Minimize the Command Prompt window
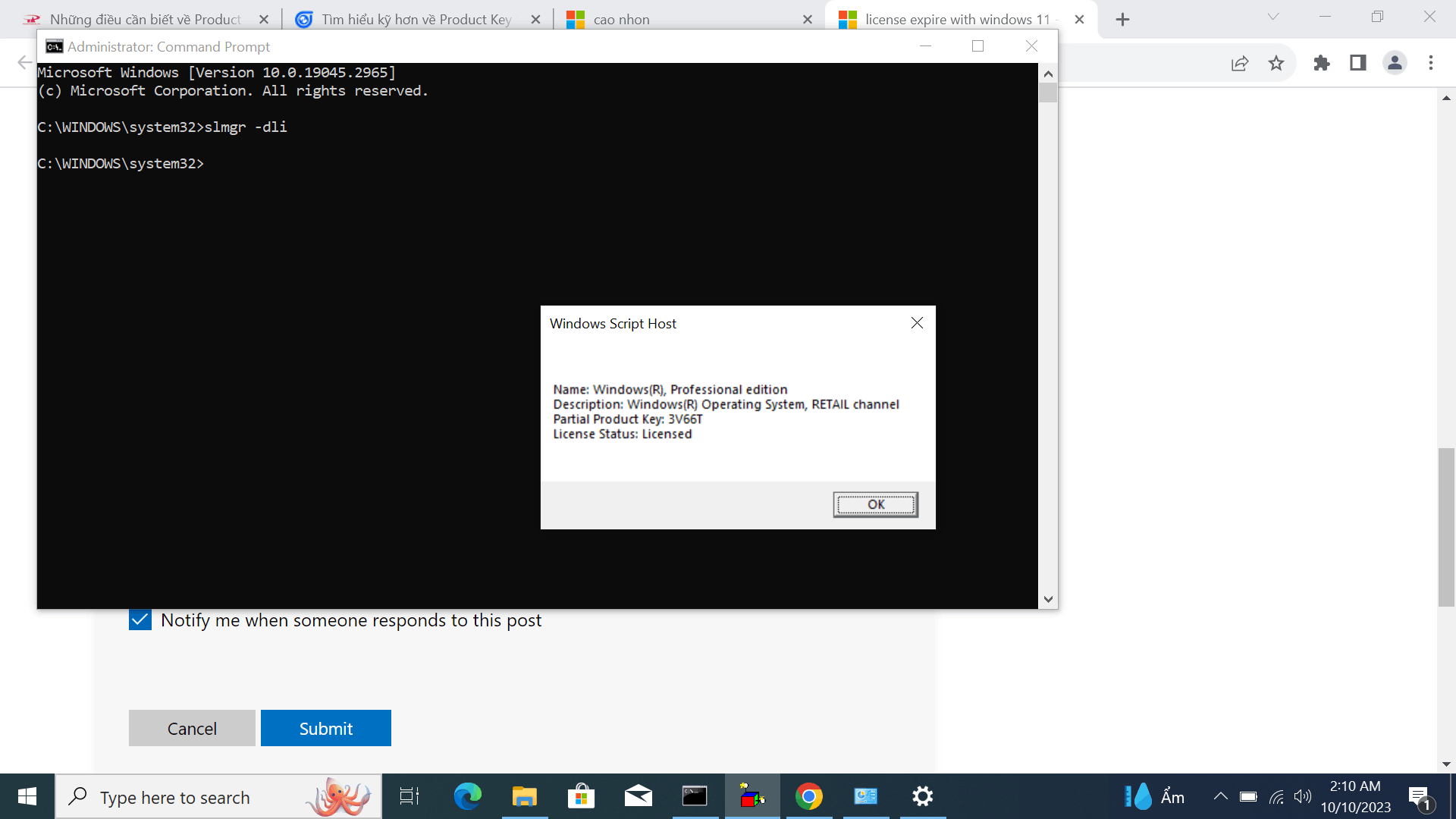1456x819 pixels. [925, 46]
